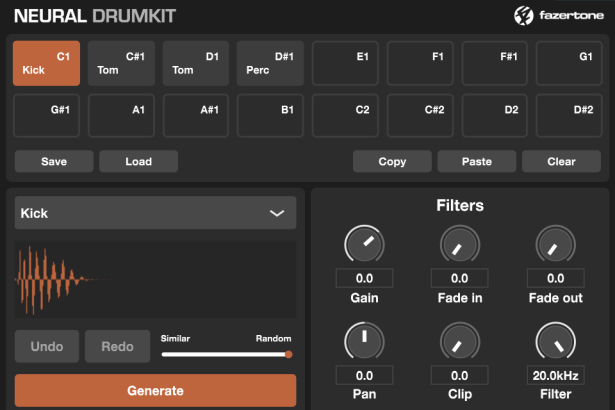615x410 pixels.
Task: Click the Pan knob
Action: click(x=364, y=342)
